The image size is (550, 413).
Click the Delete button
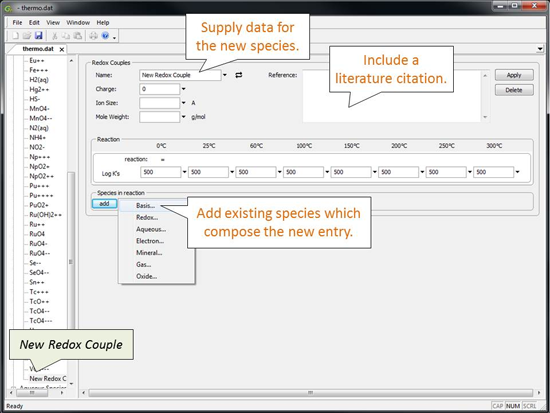(x=514, y=90)
